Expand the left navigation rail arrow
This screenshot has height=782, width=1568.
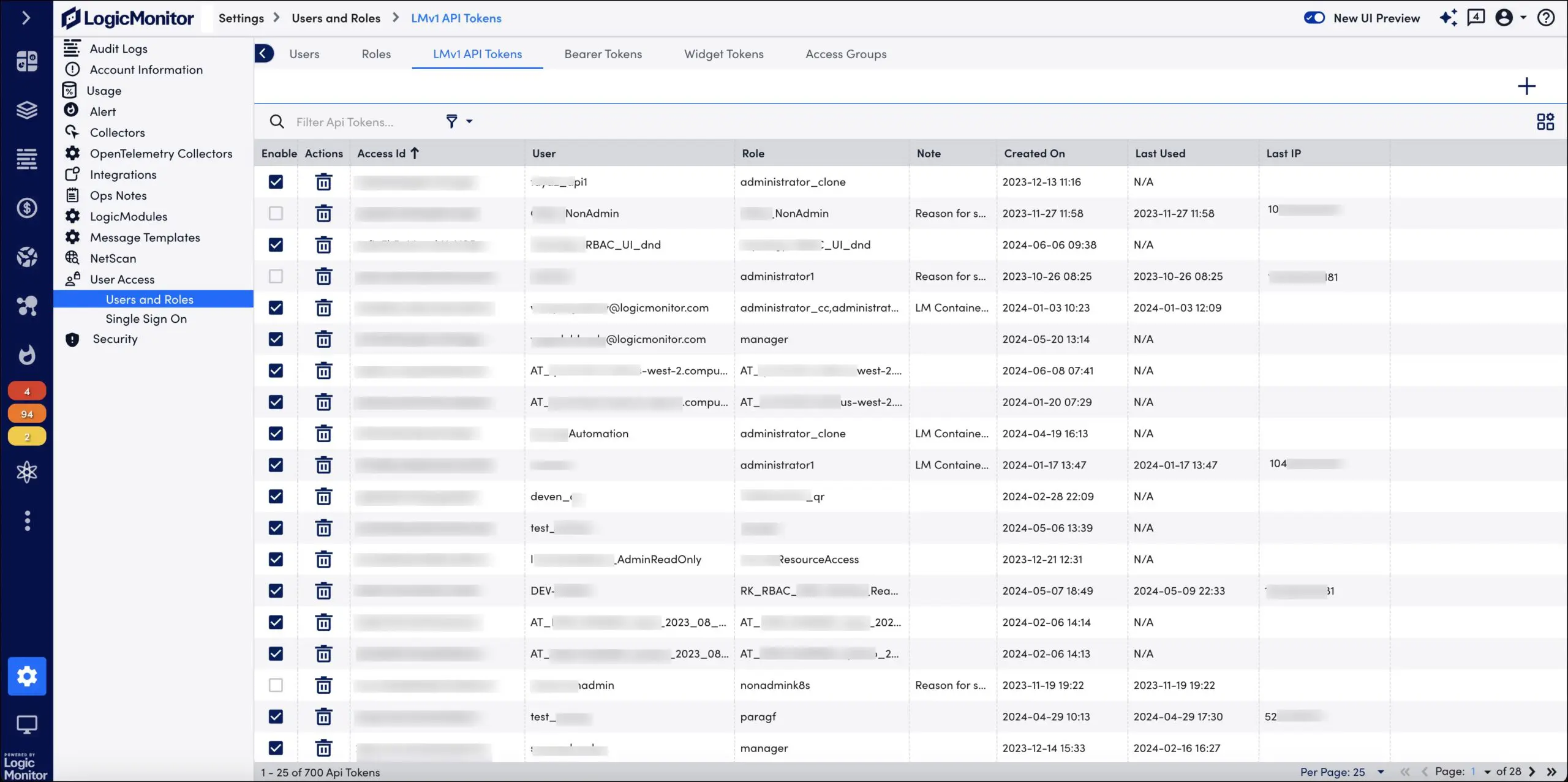tap(26, 18)
